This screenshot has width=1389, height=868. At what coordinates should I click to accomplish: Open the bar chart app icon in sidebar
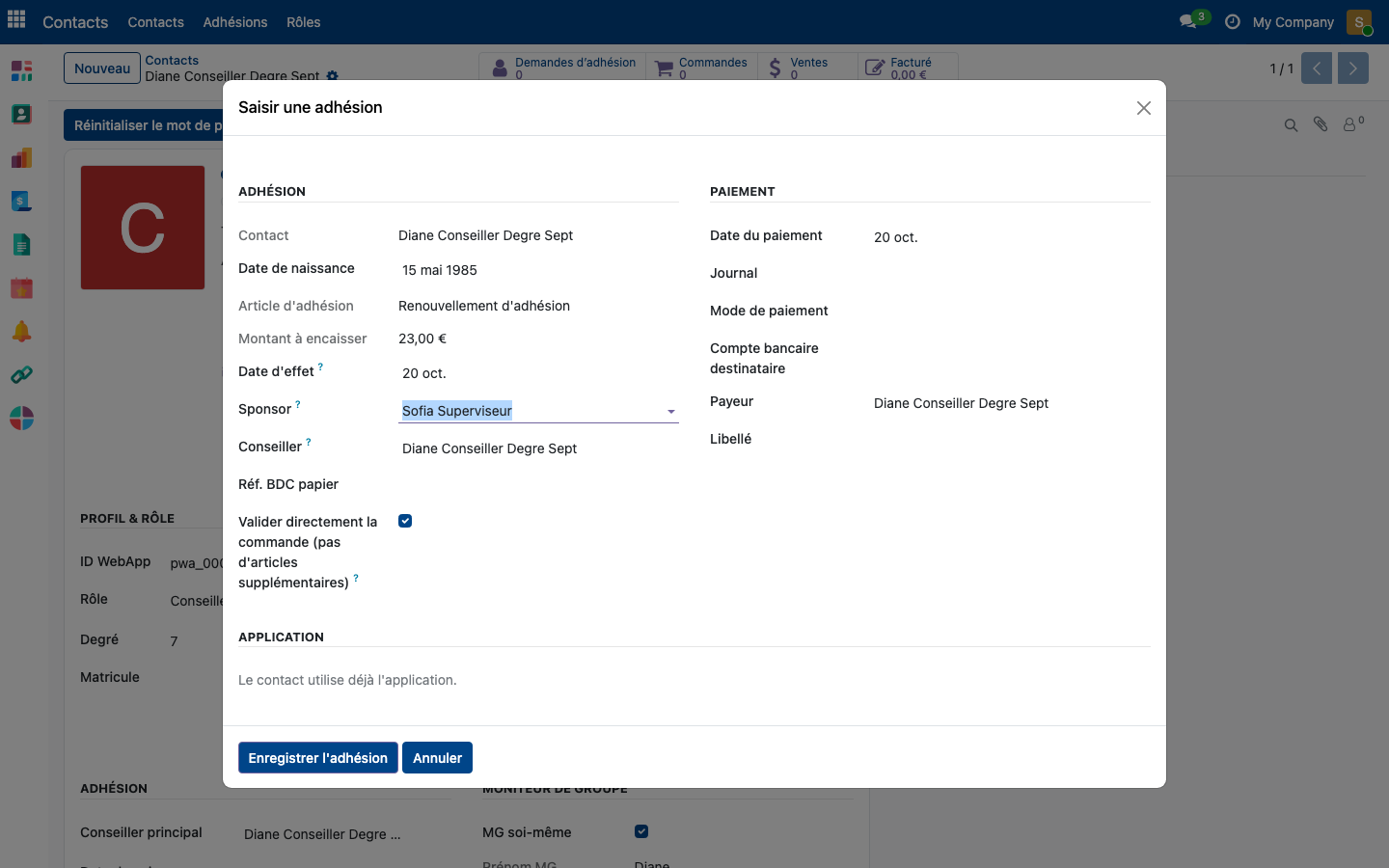pos(21,157)
